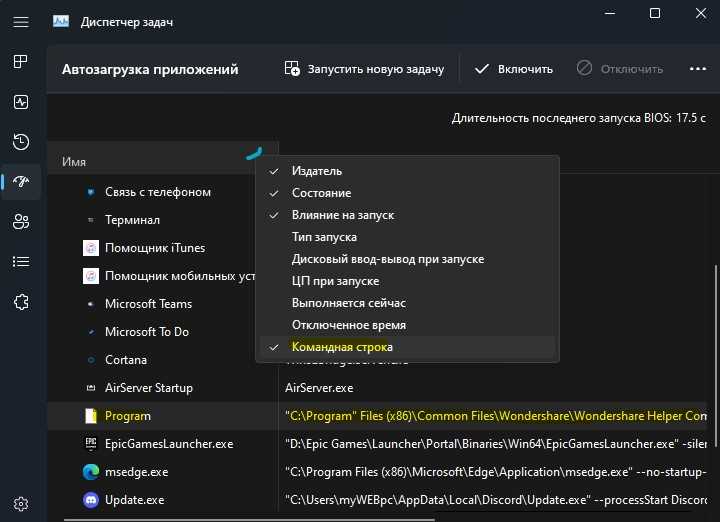The height and width of the screenshot is (522, 720).
Task: Click the Cortana row icon
Action: coord(91,360)
